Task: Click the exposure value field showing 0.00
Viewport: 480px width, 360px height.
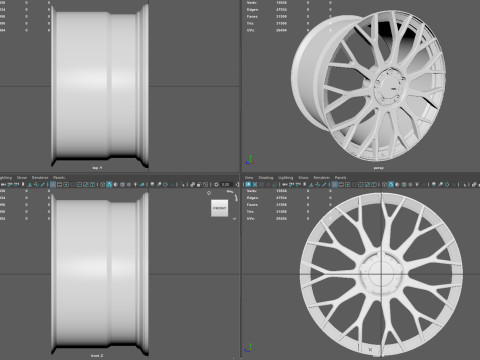Action: (226, 184)
